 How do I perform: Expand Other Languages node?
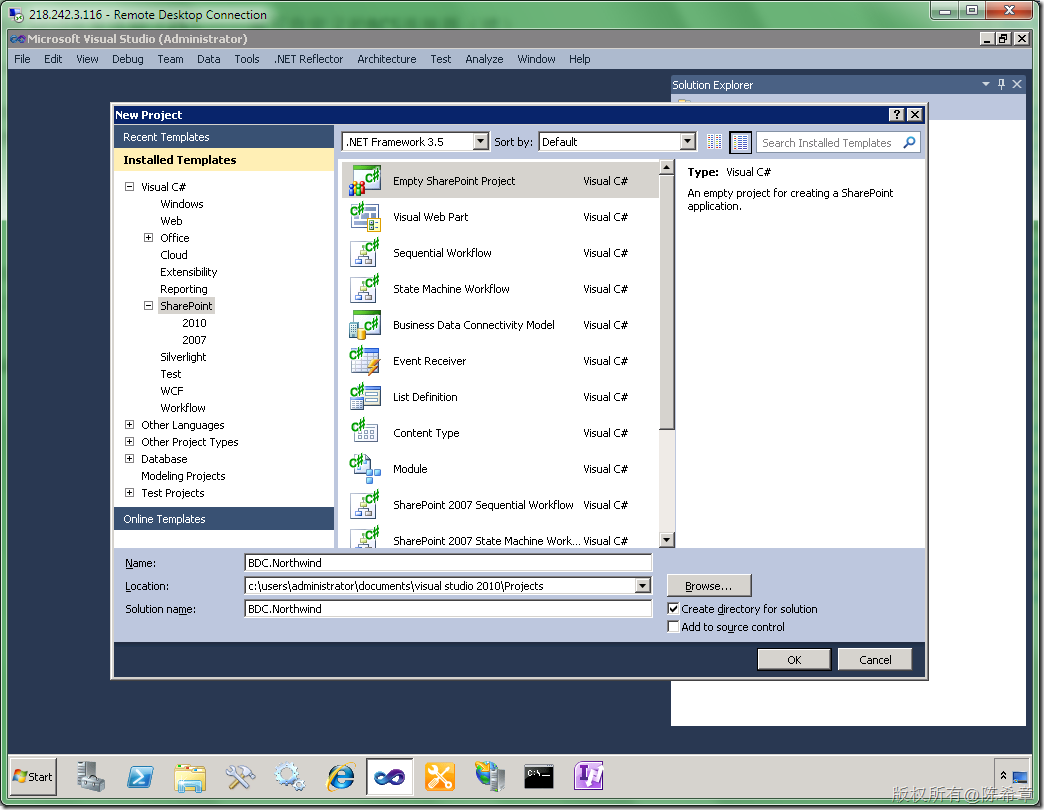click(129, 425)
